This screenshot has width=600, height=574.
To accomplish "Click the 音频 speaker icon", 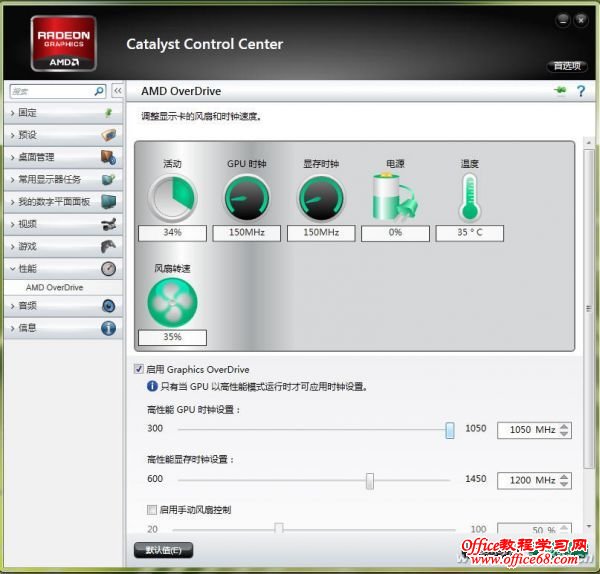I will [x=109, y=306].
